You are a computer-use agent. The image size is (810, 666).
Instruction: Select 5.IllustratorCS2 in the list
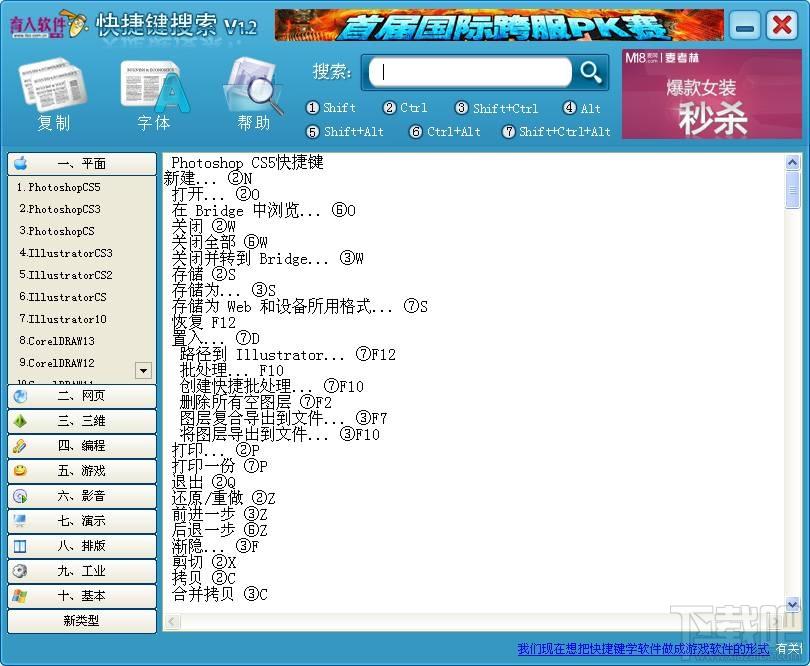[x=66, y=275]
